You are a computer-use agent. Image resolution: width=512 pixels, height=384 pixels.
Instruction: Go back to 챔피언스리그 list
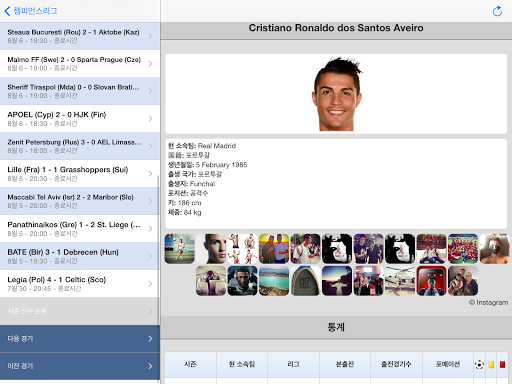coord(31,11)
